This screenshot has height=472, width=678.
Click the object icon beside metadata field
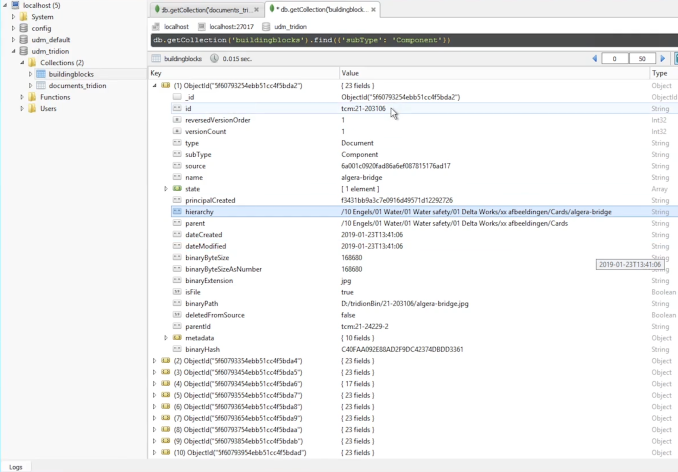[x=177, y=338]
